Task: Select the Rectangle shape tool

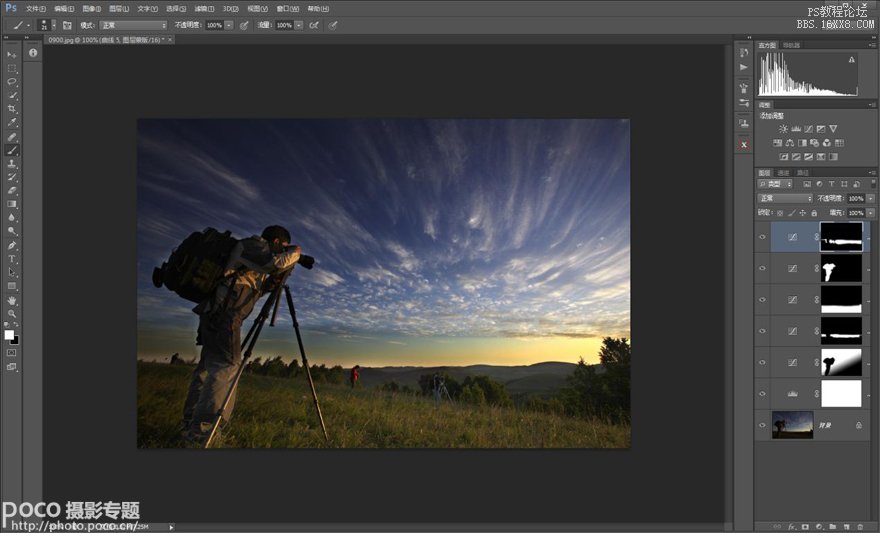Action: coord(11,286)
